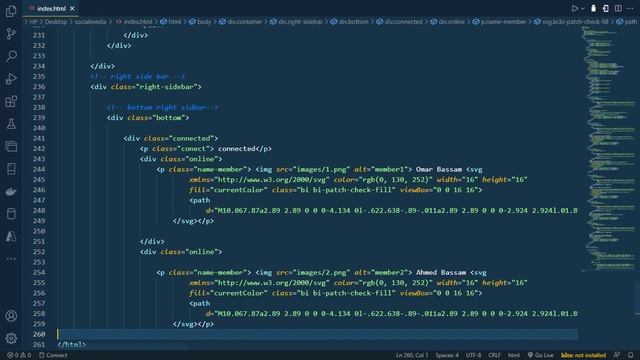
Task: Click the empty current line 260
Action: coord(317,334)
